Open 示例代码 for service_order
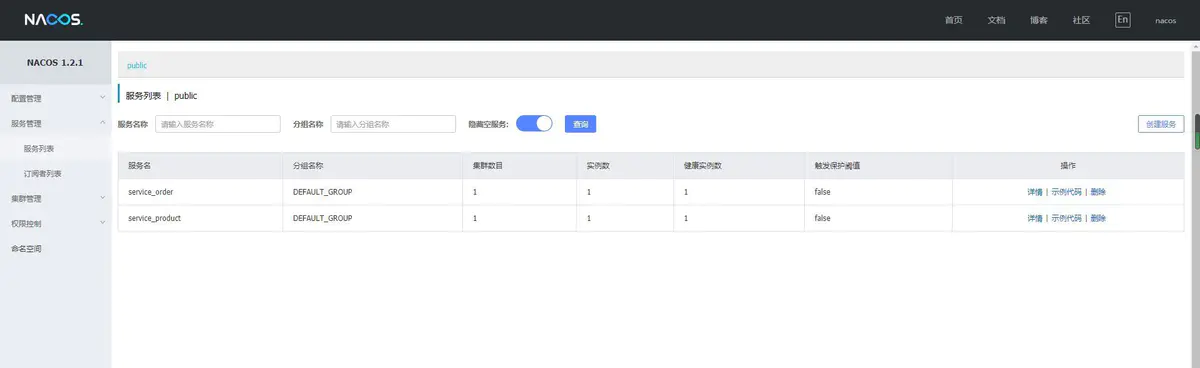Screen dimensions: 1200x368 coord(1066,191)
